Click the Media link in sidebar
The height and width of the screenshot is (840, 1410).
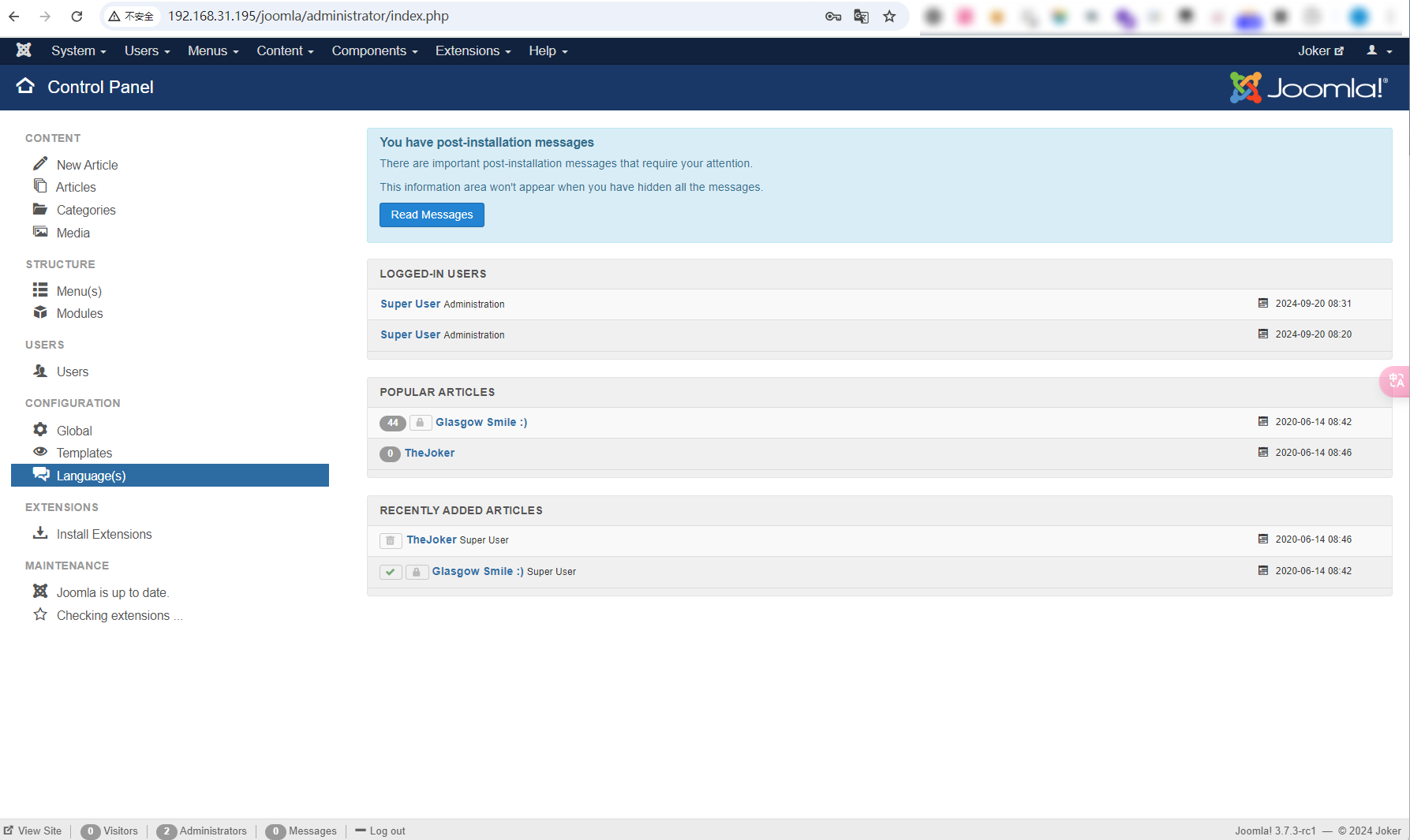click(x=73, y=233)
